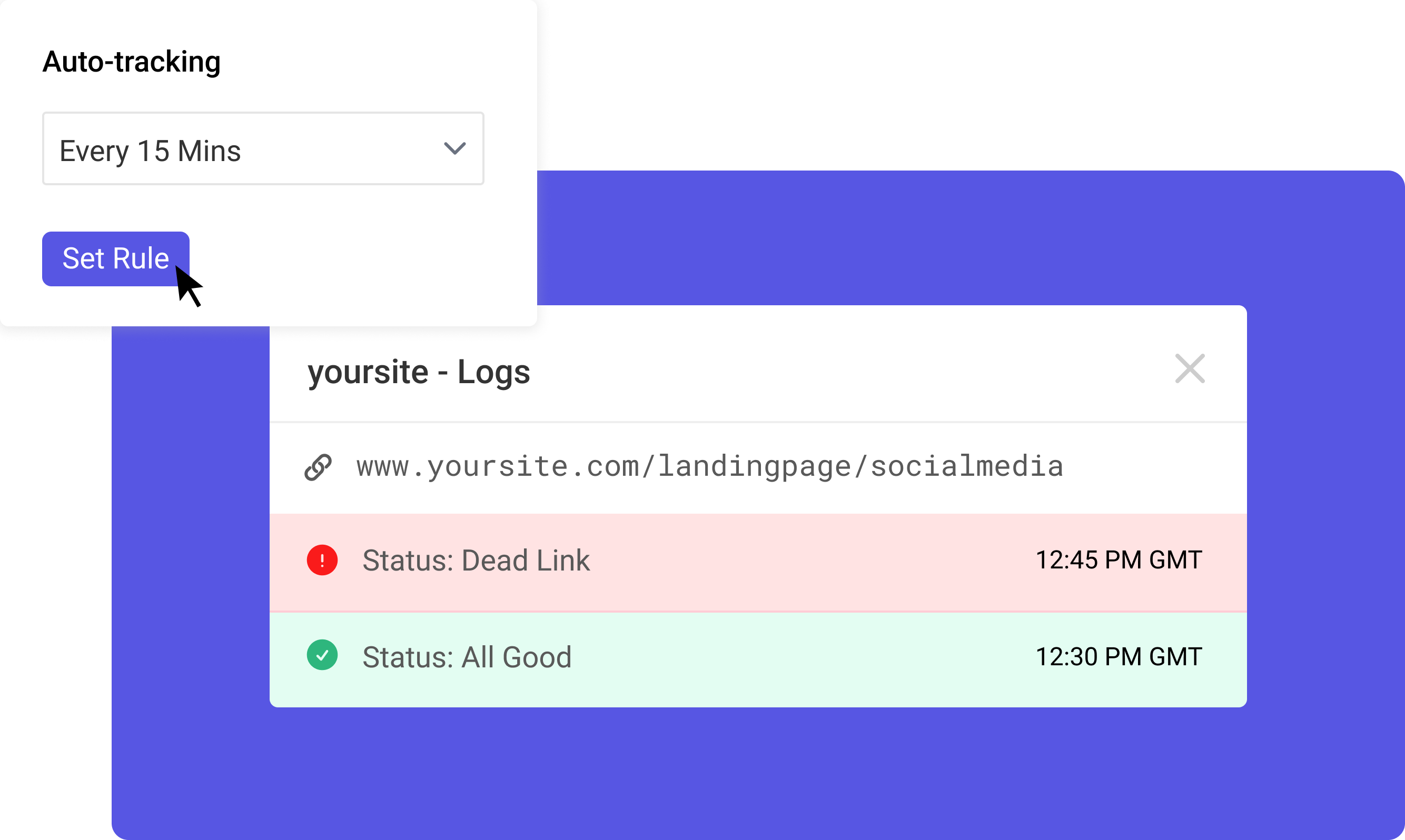The height and width of the screenshot is (840, 1405).
Task: Collapse the interval dropdown using its arrow
Action: (x=454, y=149)
